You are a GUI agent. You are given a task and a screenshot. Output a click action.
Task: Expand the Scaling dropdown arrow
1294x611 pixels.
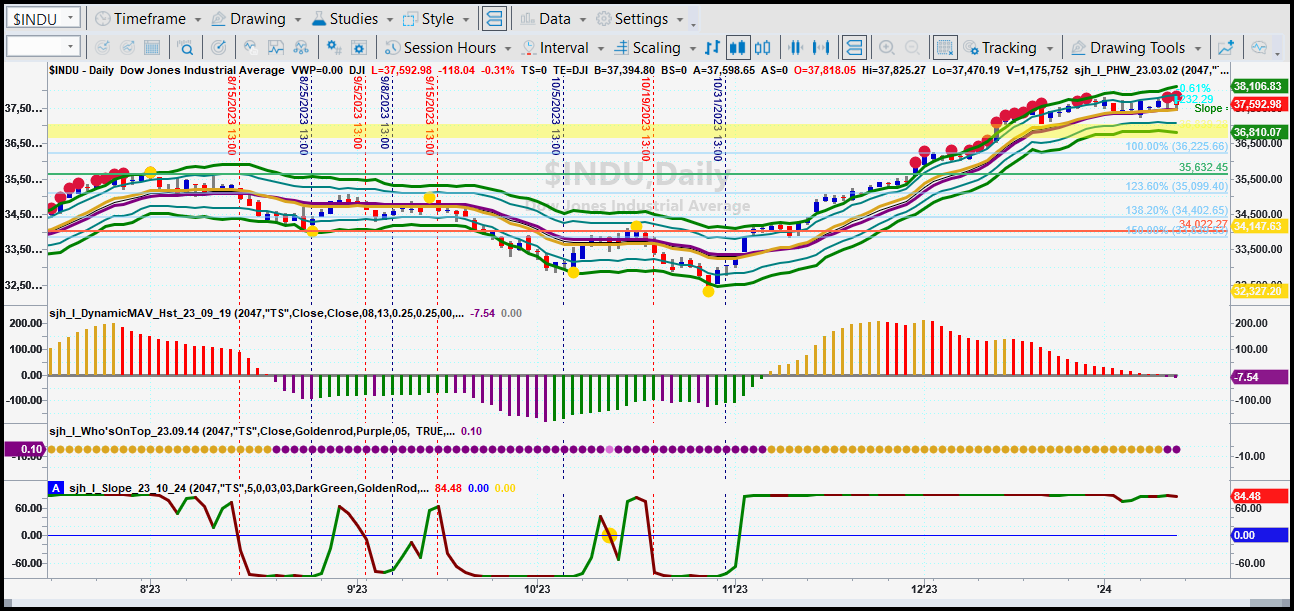[692, 48]
